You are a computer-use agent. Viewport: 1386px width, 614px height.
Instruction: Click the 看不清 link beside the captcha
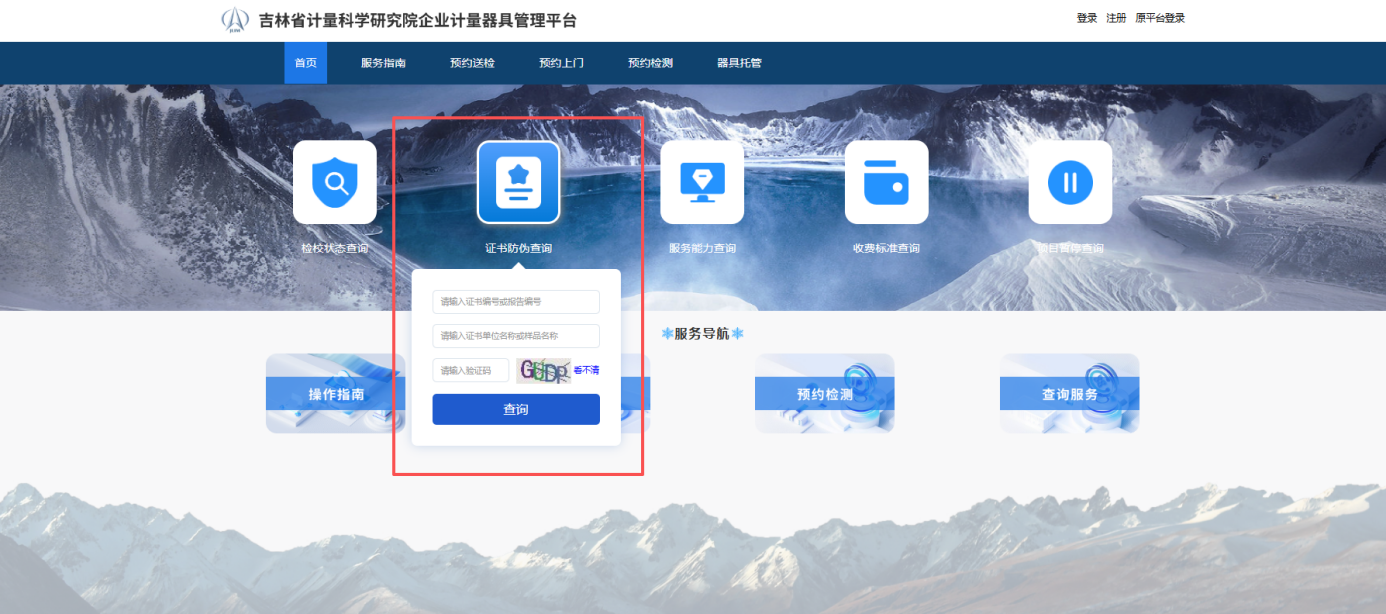click(585, 369)
